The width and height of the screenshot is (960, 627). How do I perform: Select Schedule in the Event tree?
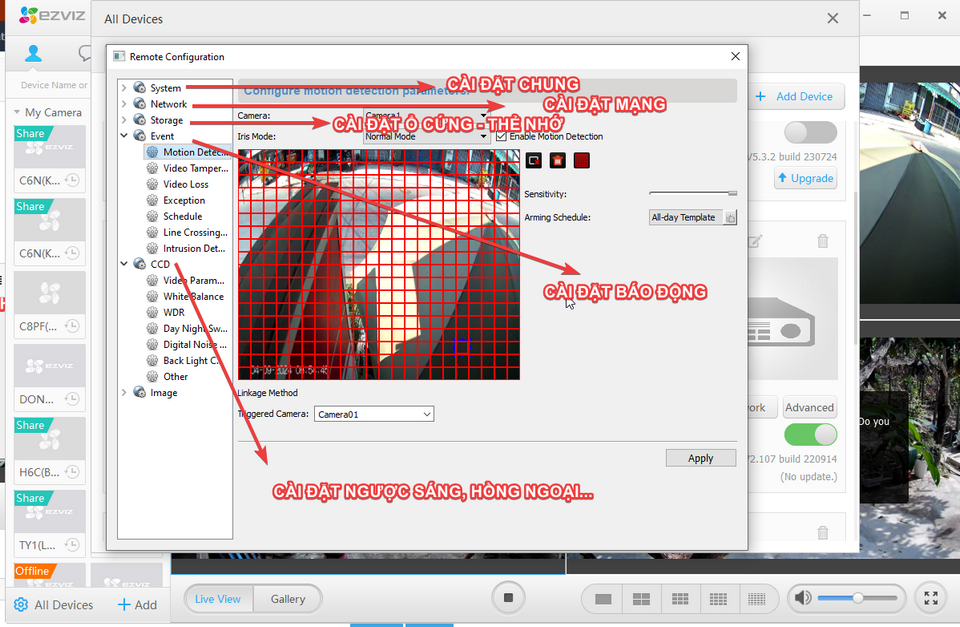(x=182, y=216)
